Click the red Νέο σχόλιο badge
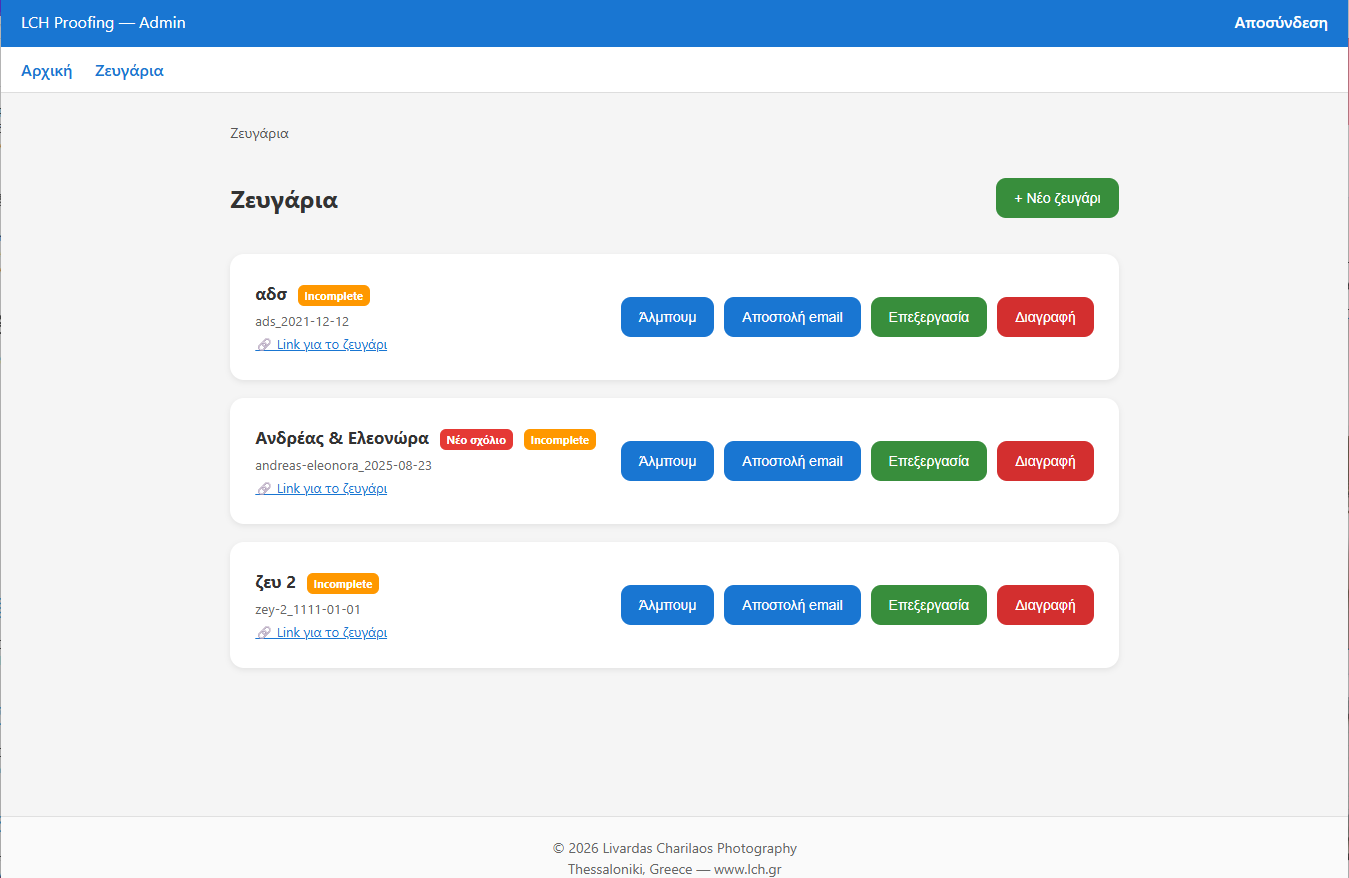 476,440
